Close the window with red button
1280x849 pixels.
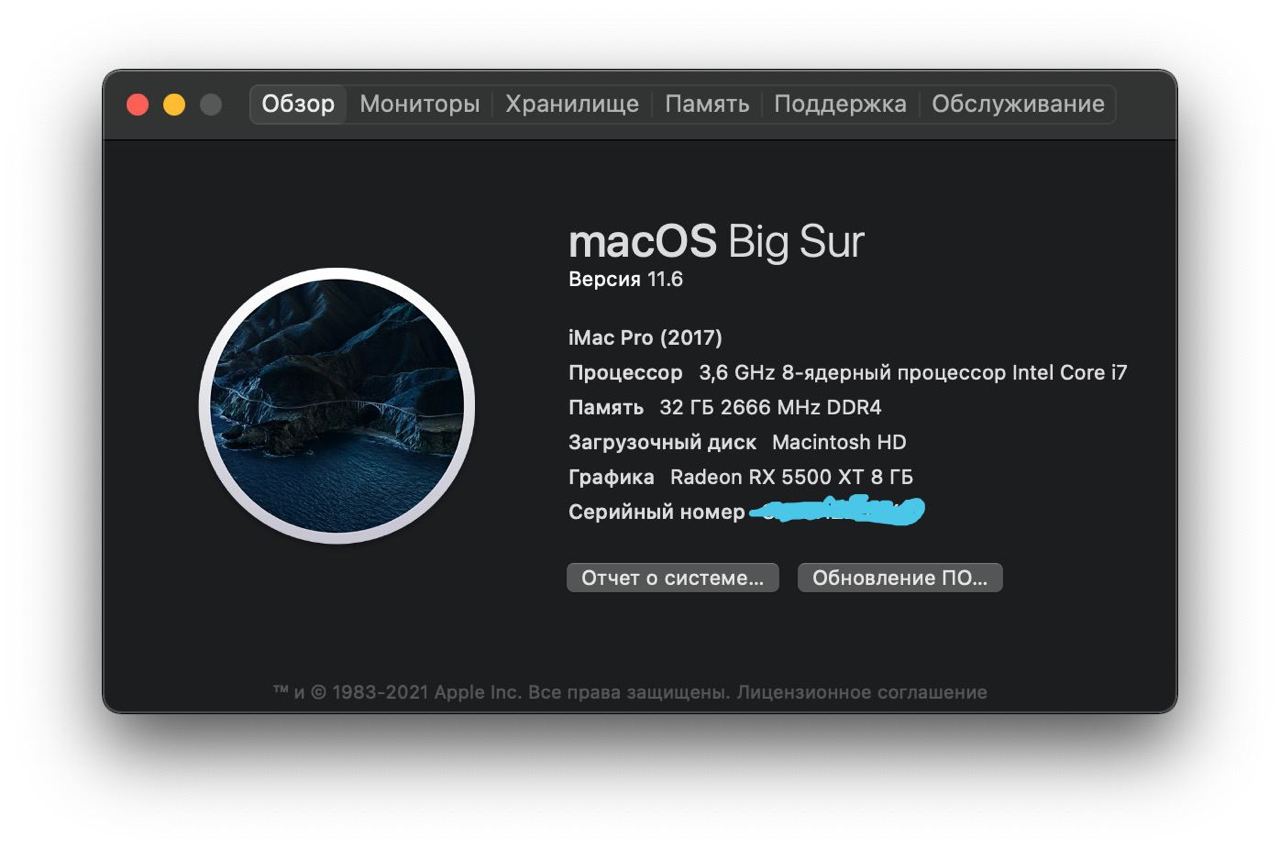[x=138, y=104]
